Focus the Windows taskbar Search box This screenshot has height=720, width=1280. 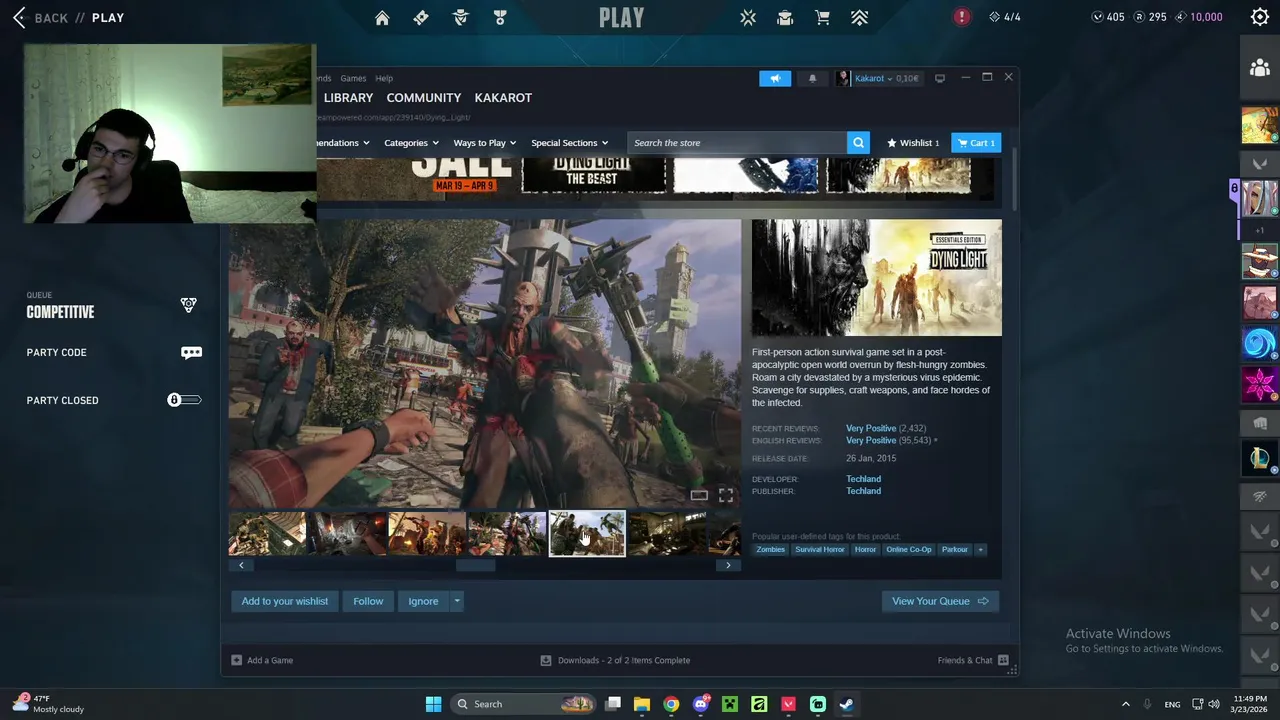tap(522, 704)
